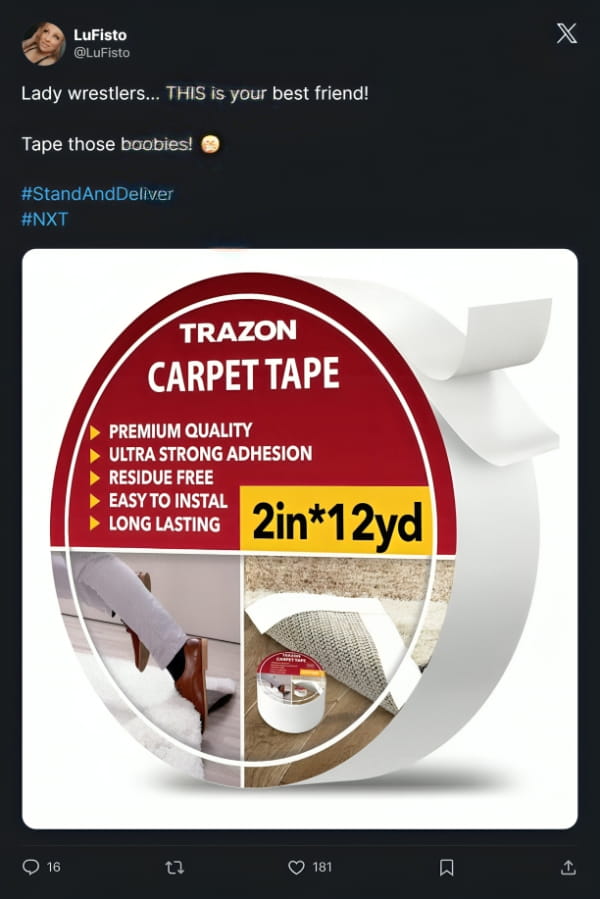Screen dimensions: 600x899
Task: Open the reply comment icon
Action: click(30, 867)
